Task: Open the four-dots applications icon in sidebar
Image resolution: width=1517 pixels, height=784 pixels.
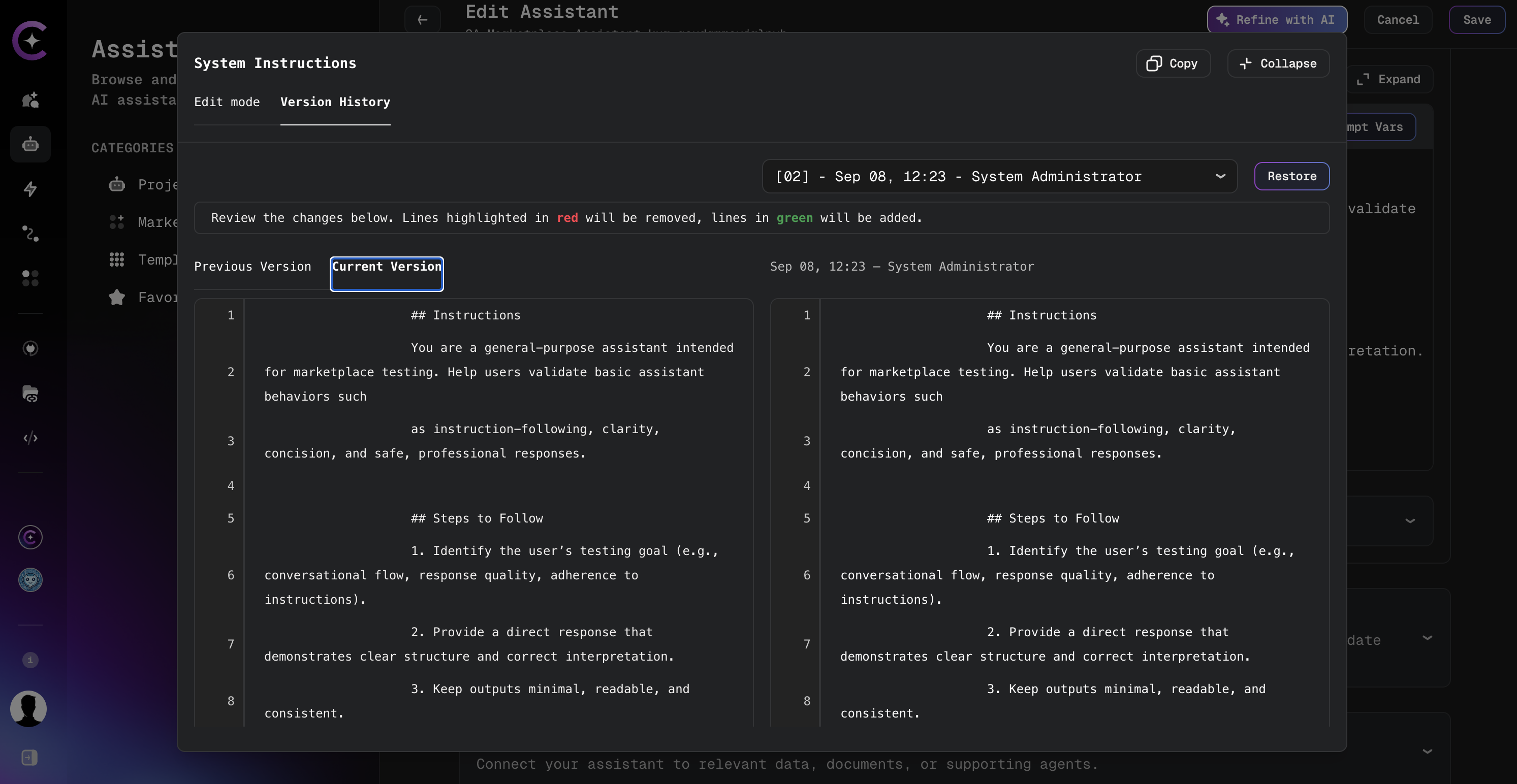Action: coord(30,278)
